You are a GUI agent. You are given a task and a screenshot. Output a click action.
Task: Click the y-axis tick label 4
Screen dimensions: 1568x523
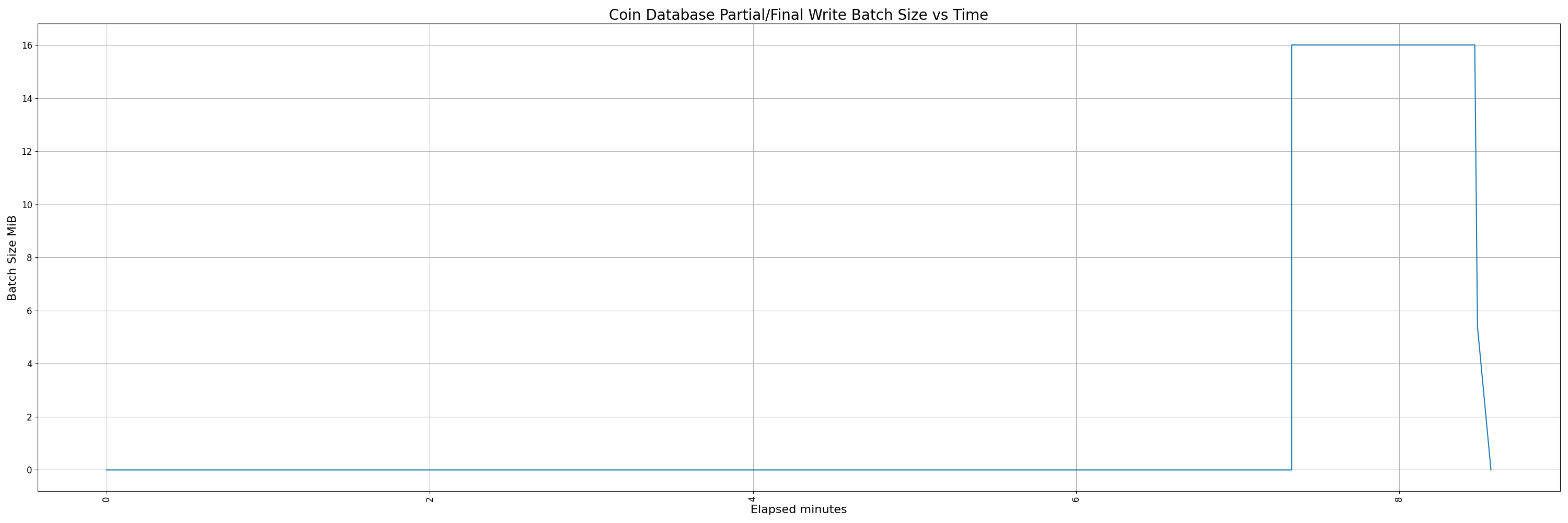pyautogui.click(x=29, y=364)
